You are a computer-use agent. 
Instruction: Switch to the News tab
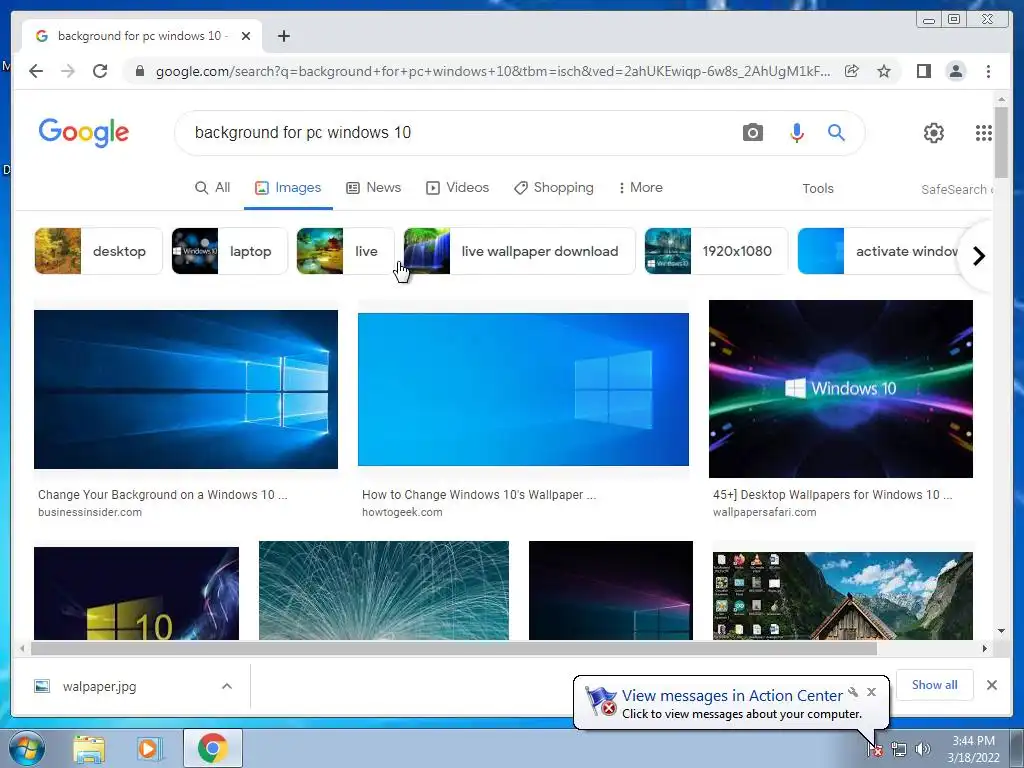pos(374,188)
